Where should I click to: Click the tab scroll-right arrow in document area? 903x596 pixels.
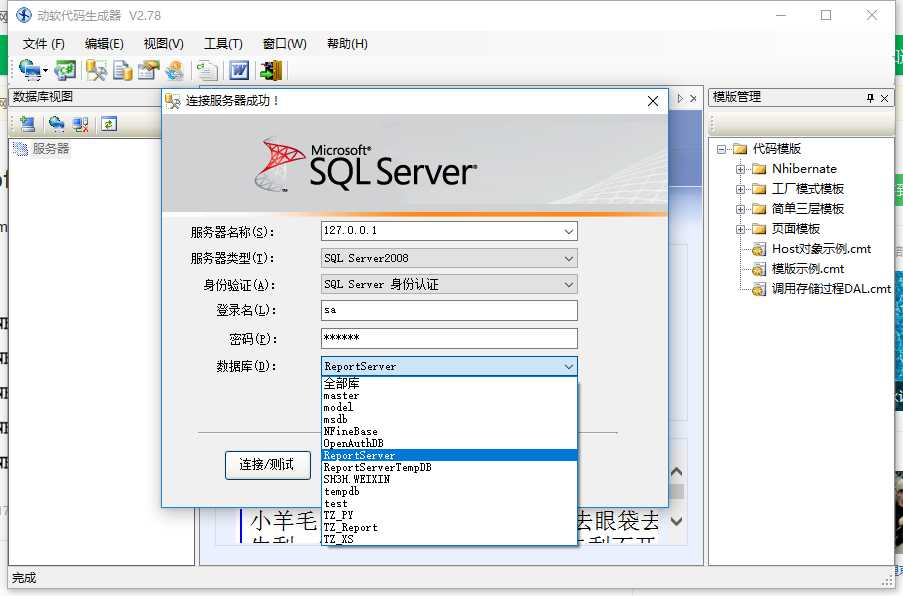point(680,98)
